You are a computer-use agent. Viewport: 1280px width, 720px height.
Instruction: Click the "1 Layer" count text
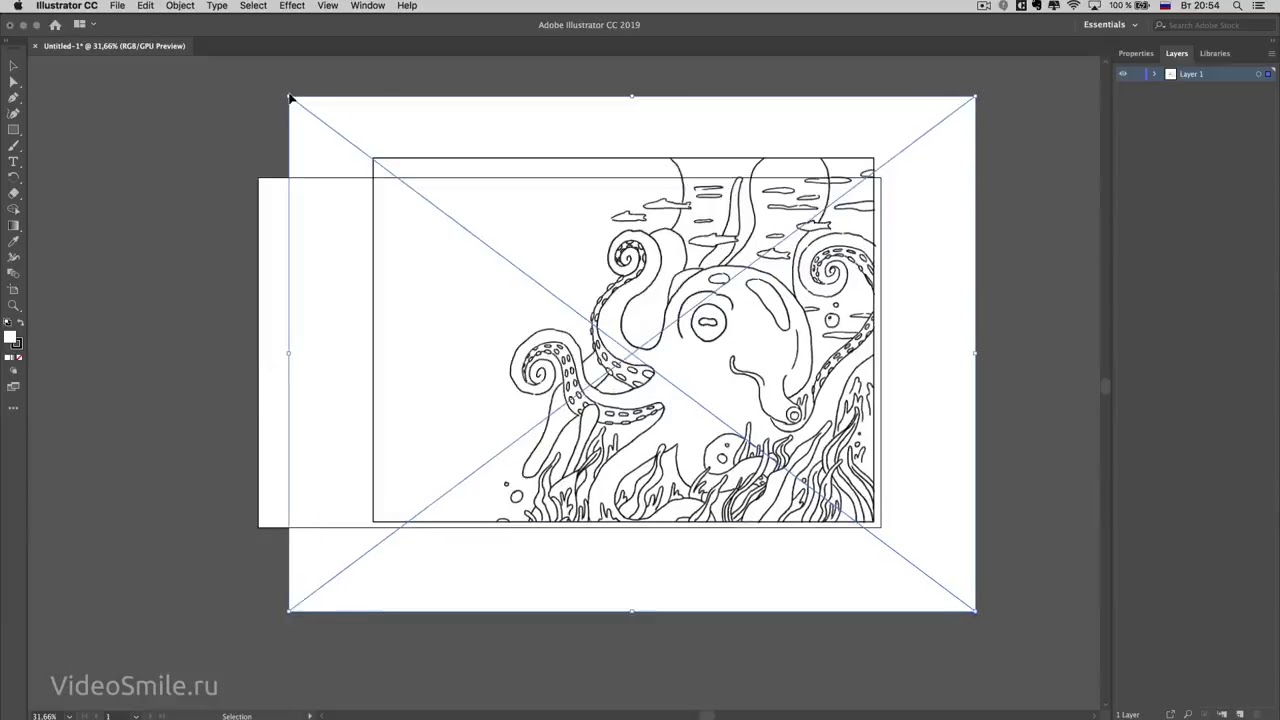1128,715
